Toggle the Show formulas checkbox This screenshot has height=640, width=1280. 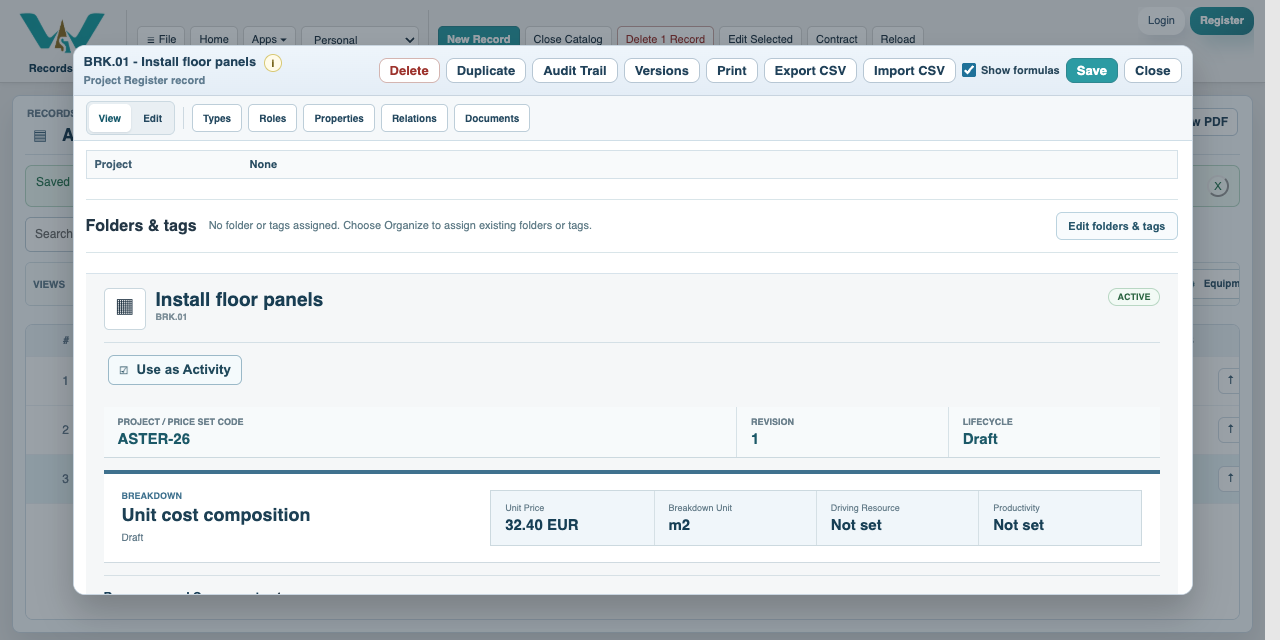969,70
